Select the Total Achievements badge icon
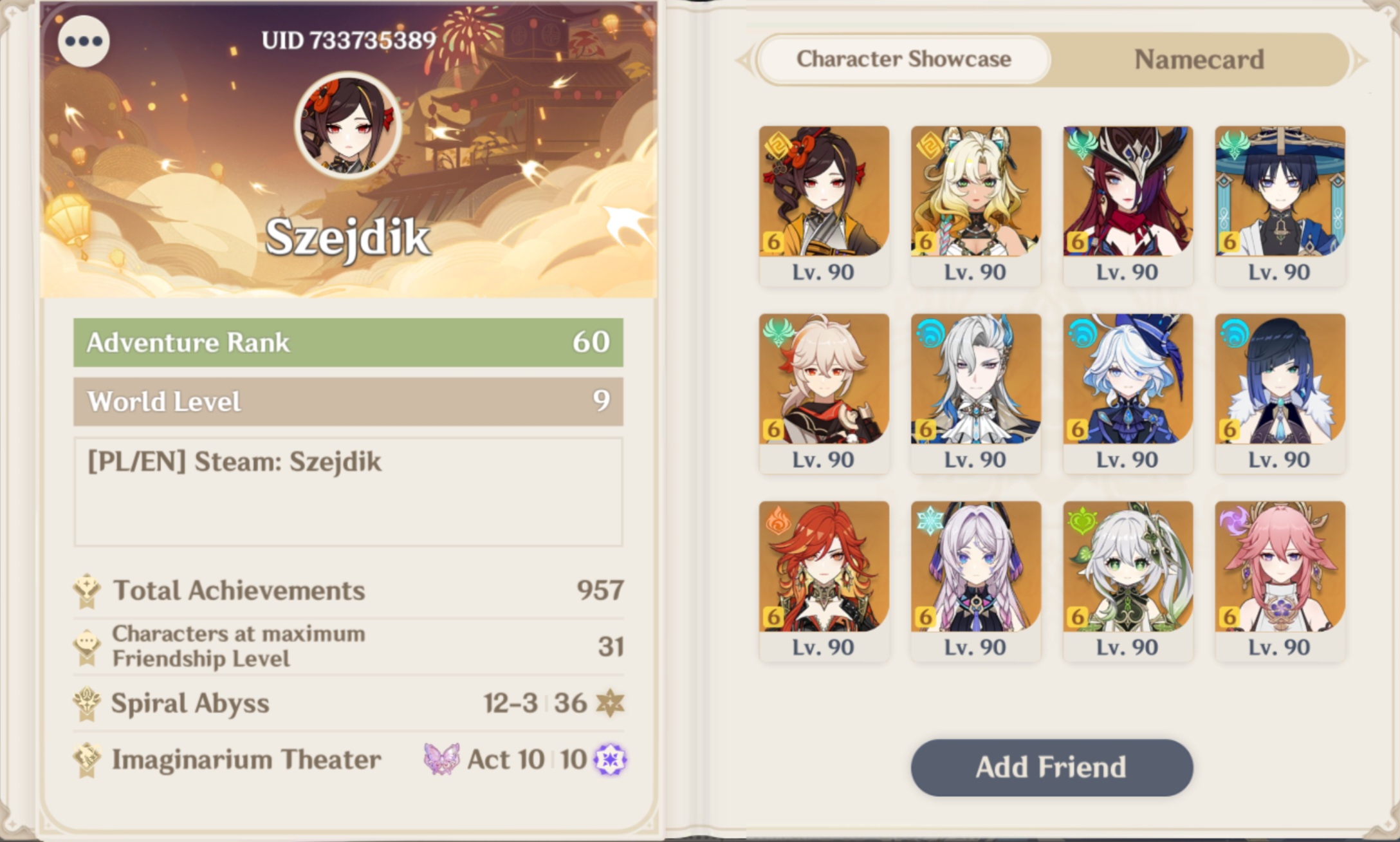 click(x=87, y=591)
